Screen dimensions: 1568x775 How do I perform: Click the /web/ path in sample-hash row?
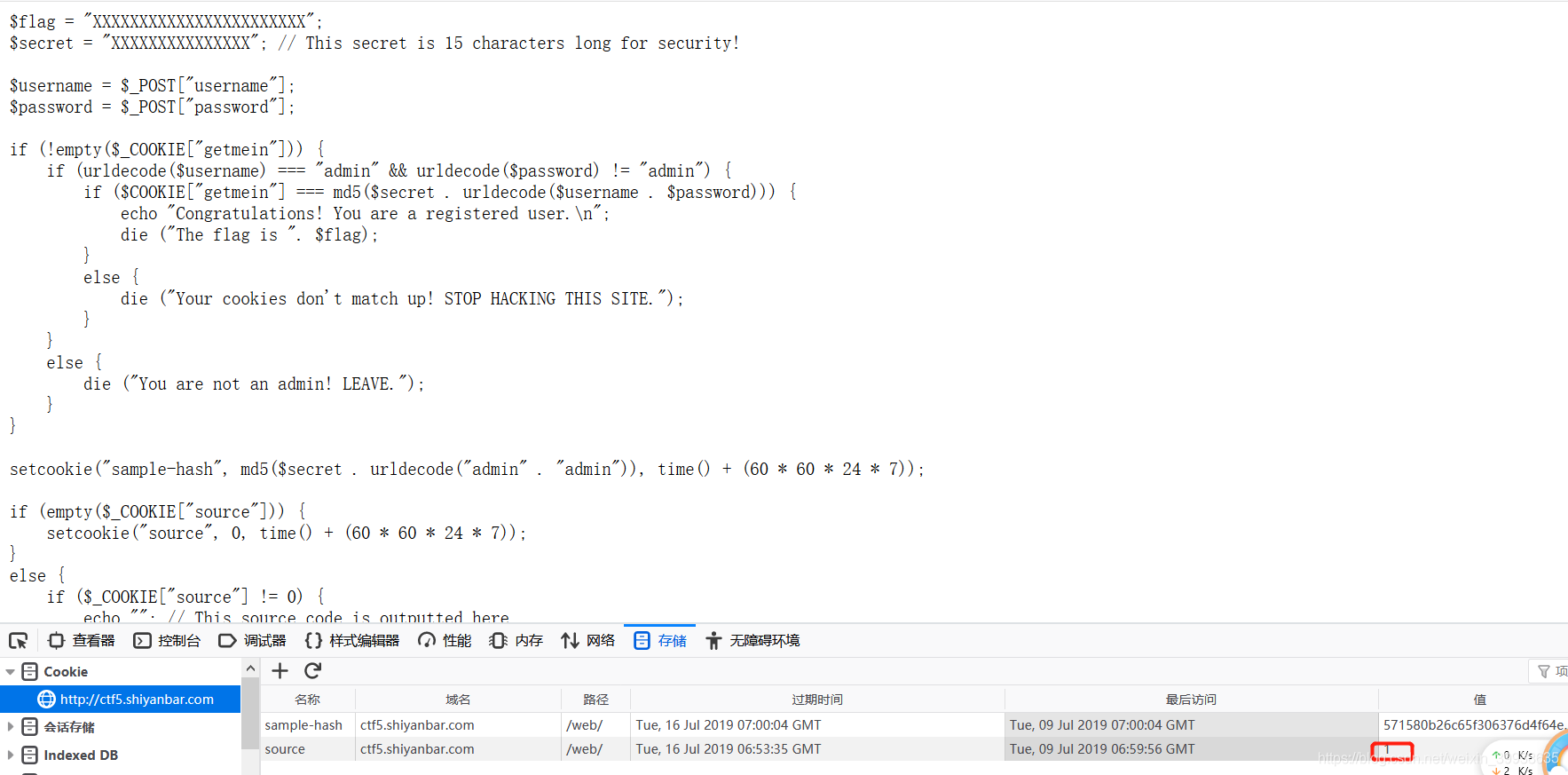tap(585, 725)
